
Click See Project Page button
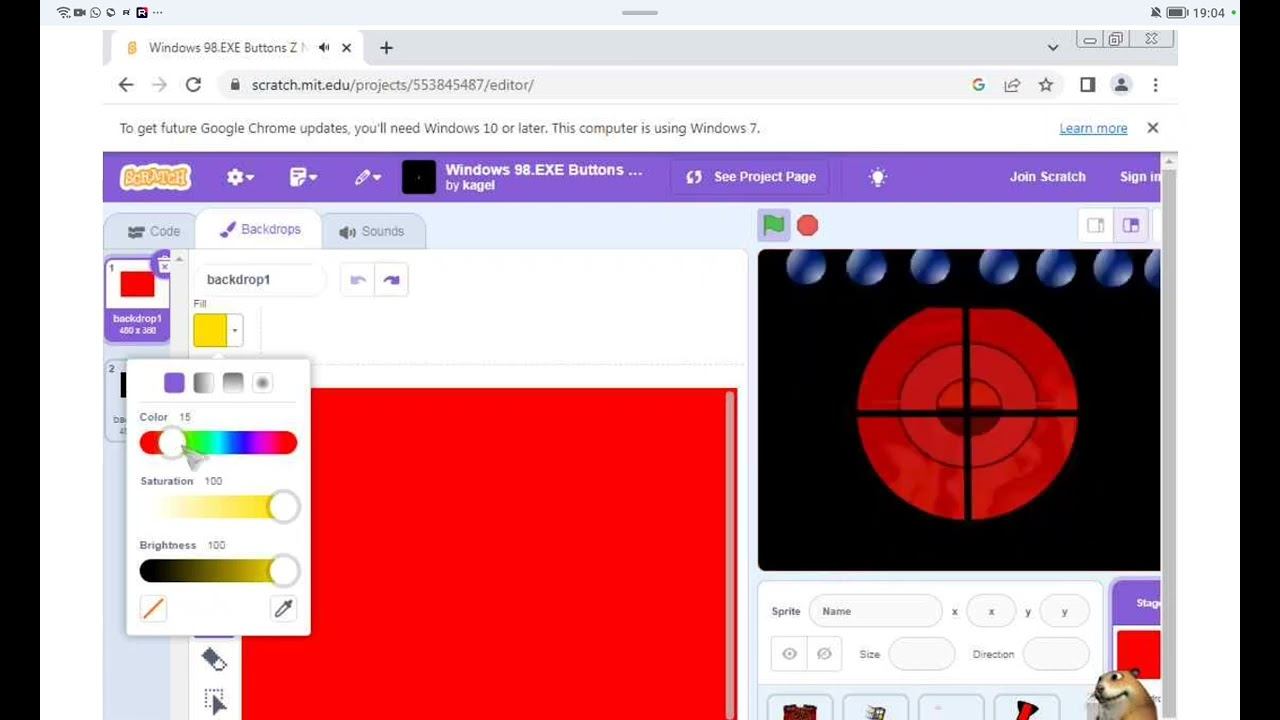pos(751,177)
